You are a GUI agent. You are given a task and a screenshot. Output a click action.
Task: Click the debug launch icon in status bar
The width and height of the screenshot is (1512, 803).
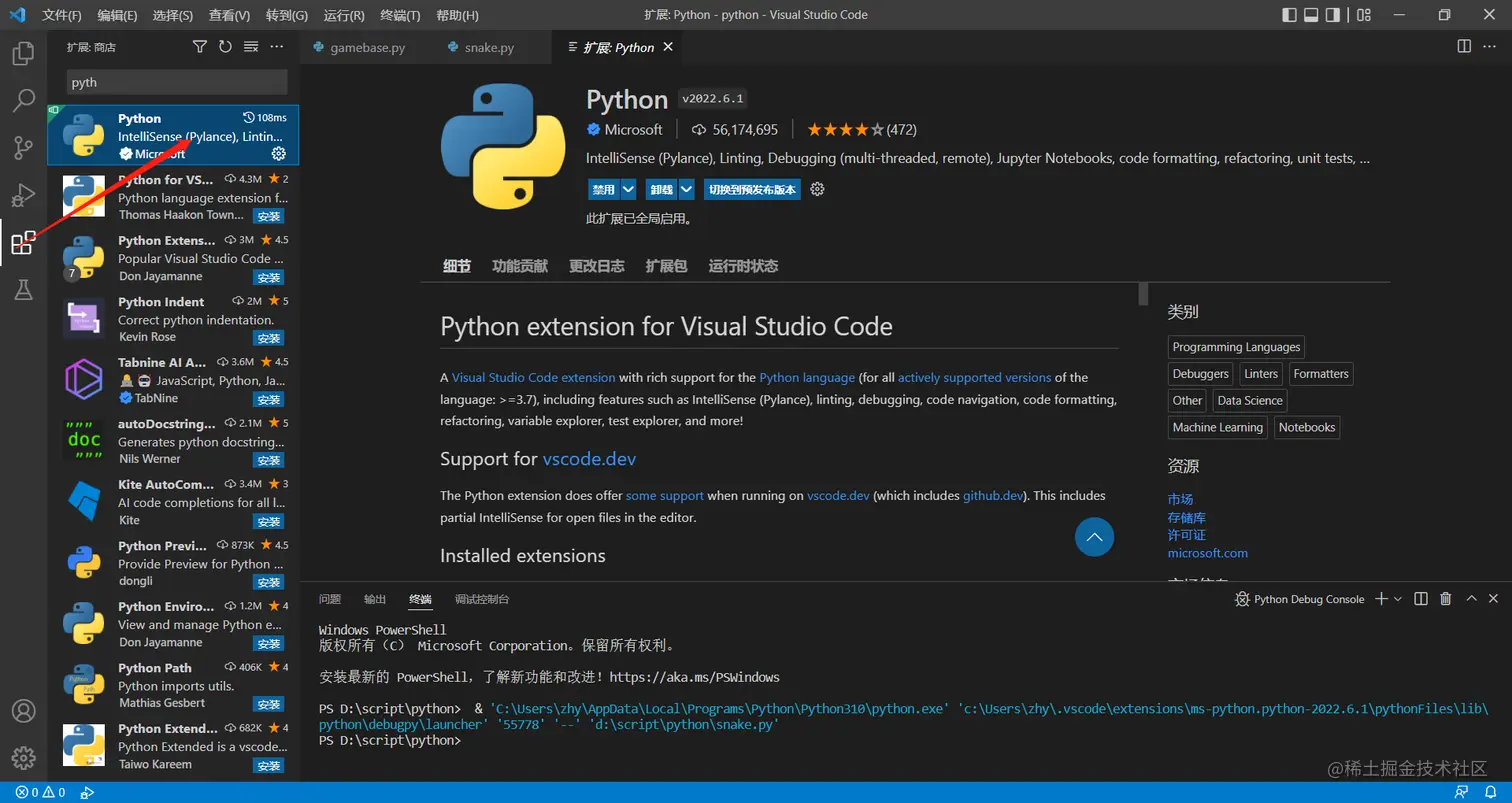87,792
